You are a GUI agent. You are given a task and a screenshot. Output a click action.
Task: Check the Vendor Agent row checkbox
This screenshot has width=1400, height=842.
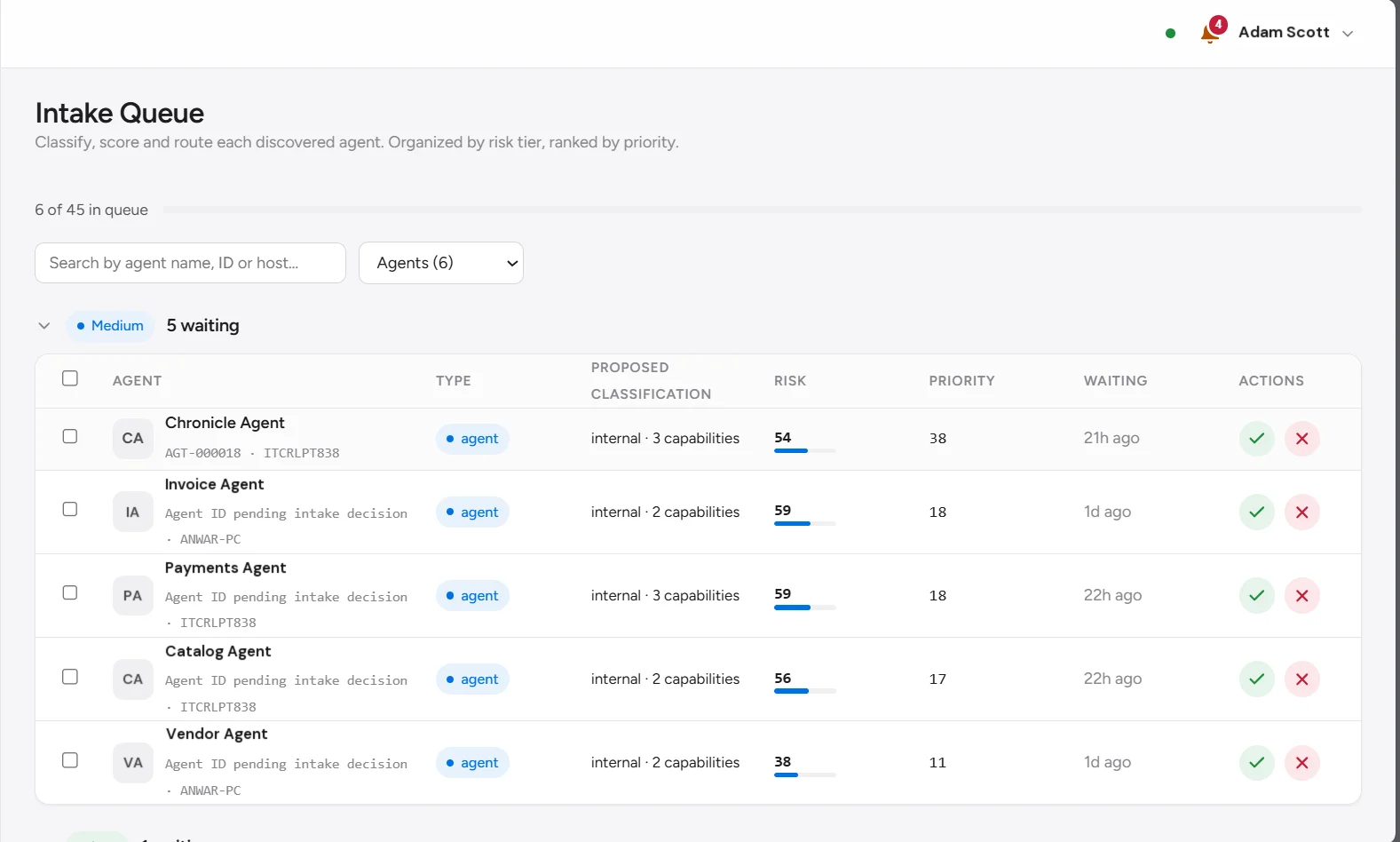point(70,760)
